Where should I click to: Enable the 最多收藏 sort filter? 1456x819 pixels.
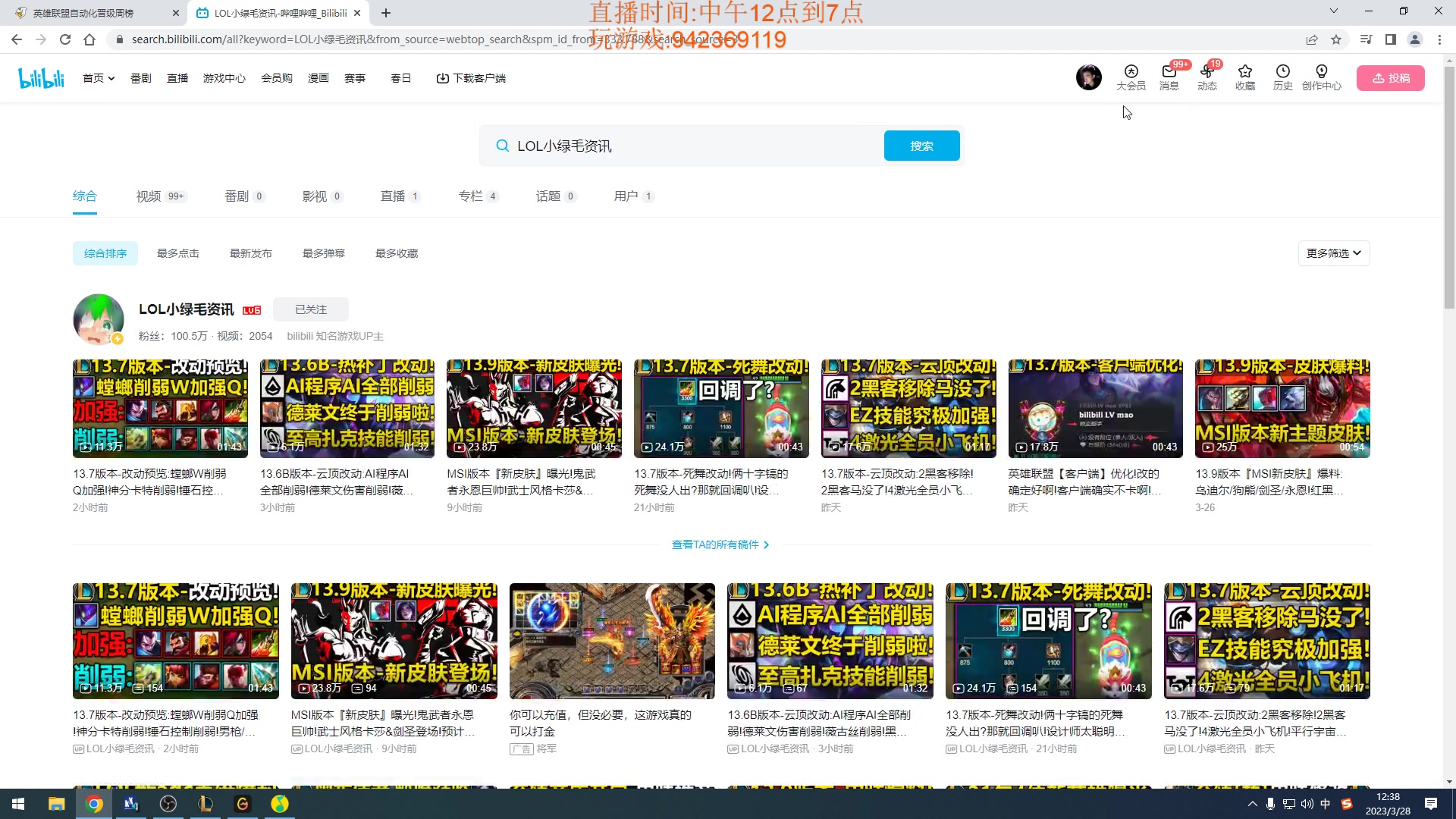click(396, 253)
